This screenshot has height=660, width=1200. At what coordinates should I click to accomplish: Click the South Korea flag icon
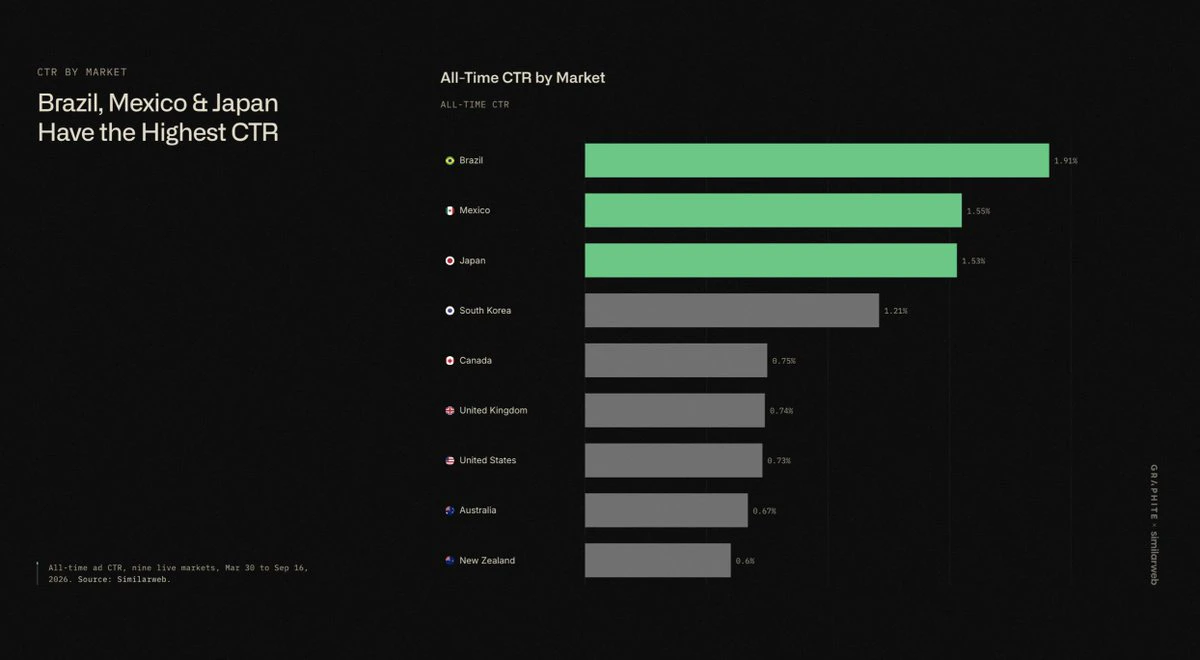tap(450, 310)
